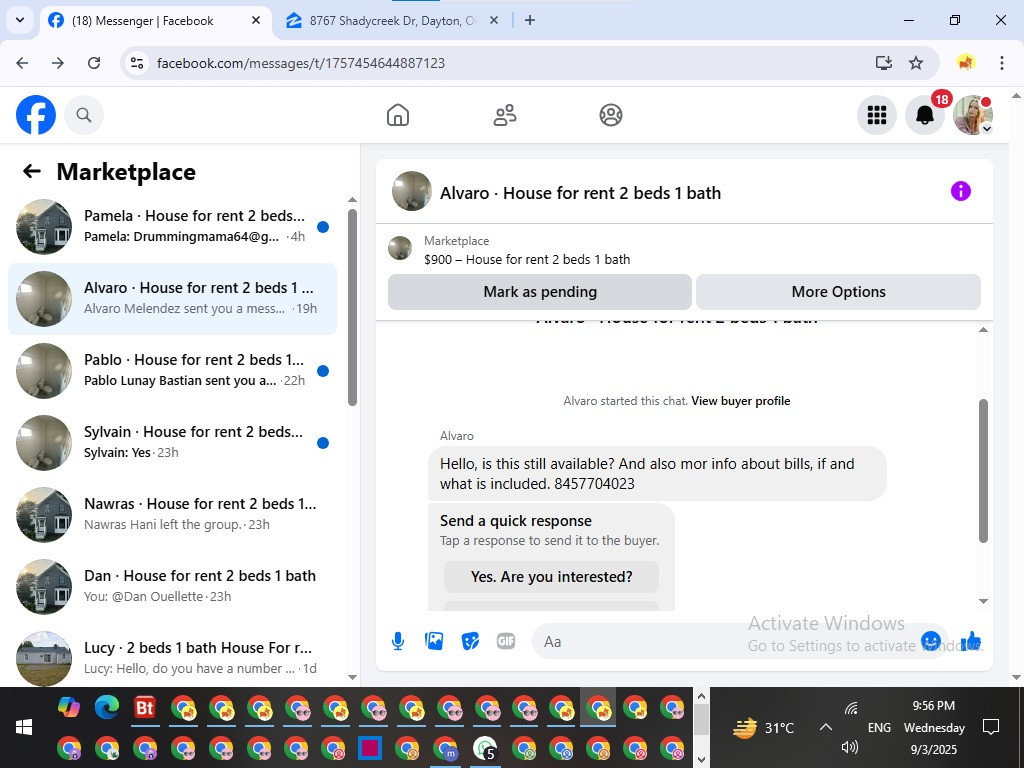1024x768 pixels.
Task: Click Pamela's listing house thumbnail
Action: tap(44, 227)
